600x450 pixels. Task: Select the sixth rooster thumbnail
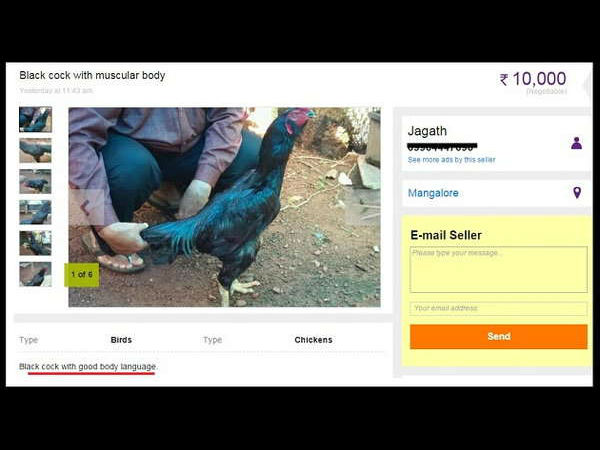35,274
